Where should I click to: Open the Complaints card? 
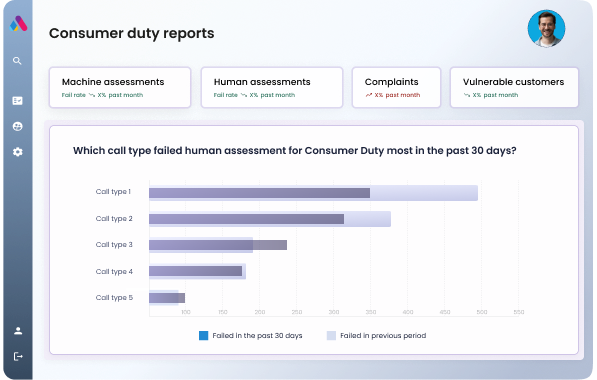pyautogui.click(x=396, y=88)
